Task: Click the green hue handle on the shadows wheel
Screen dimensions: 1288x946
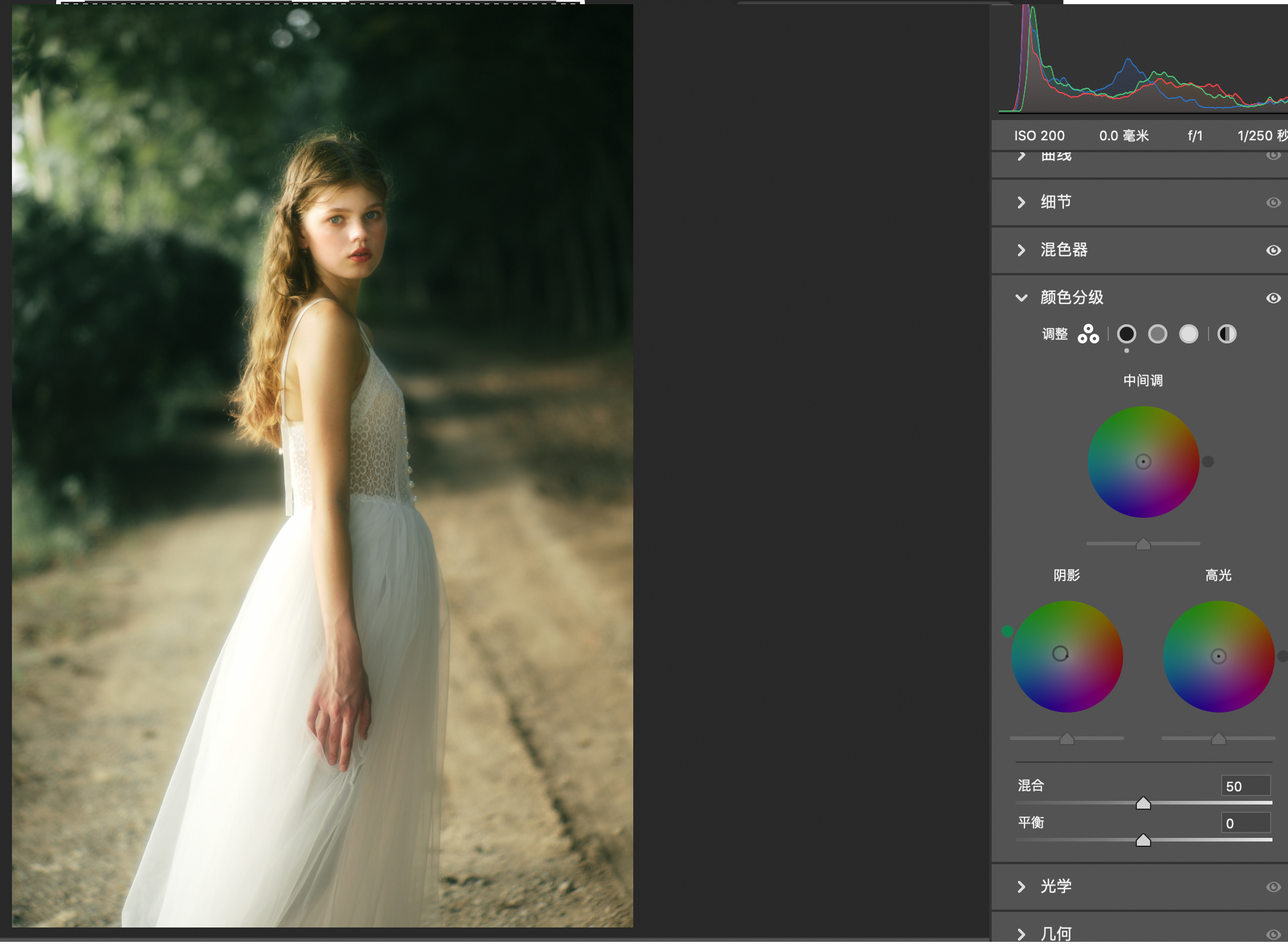Action: click(x=1007, y=631)
